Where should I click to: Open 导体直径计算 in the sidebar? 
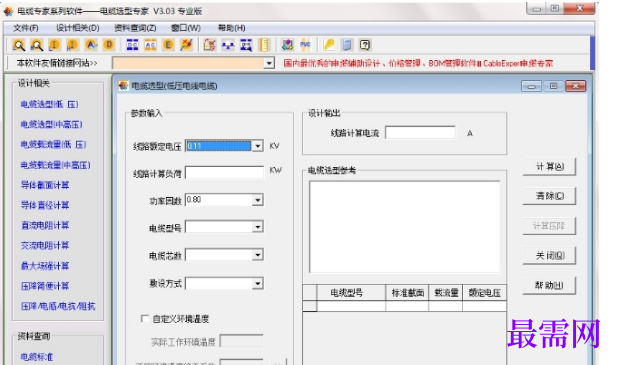pos(45,205)
